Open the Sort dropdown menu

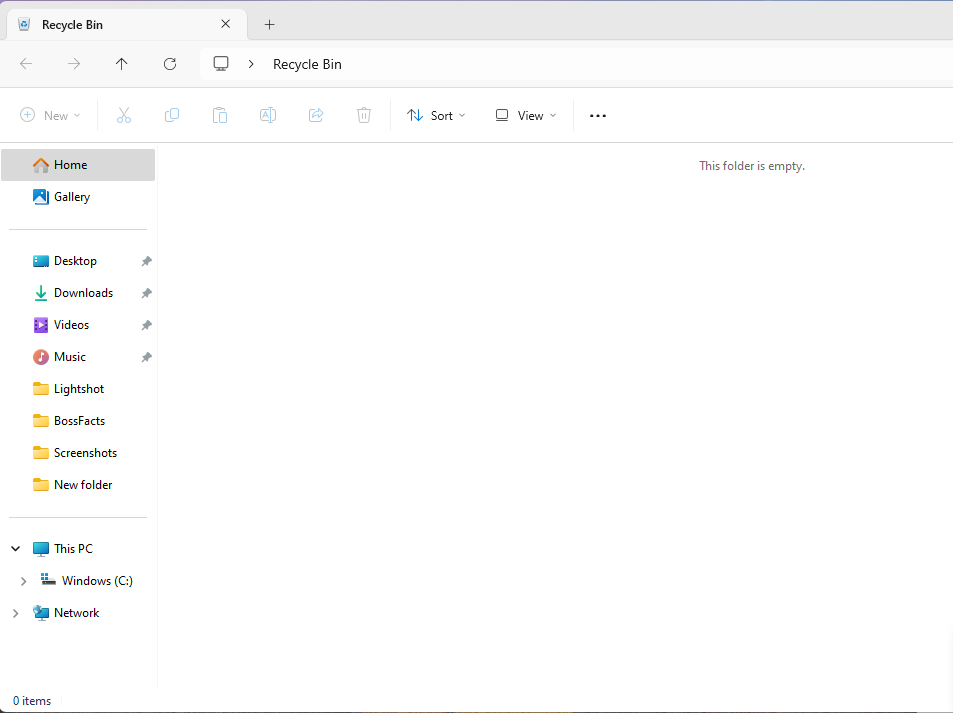pos(436,116)
